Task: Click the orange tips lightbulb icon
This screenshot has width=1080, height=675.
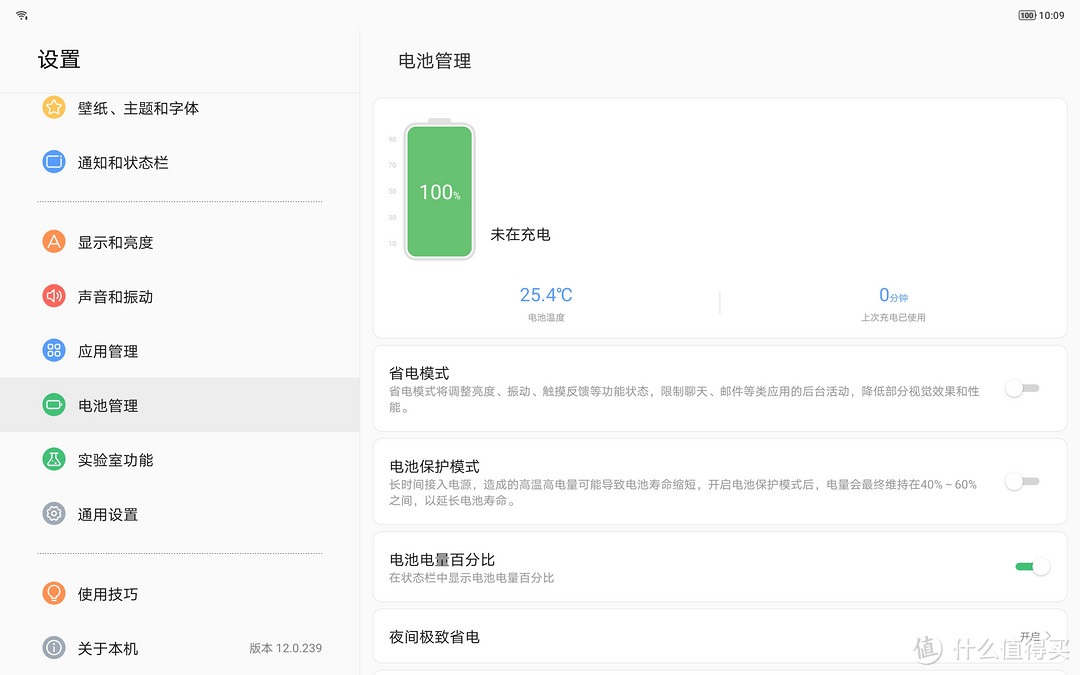Action: click(54, 593)
